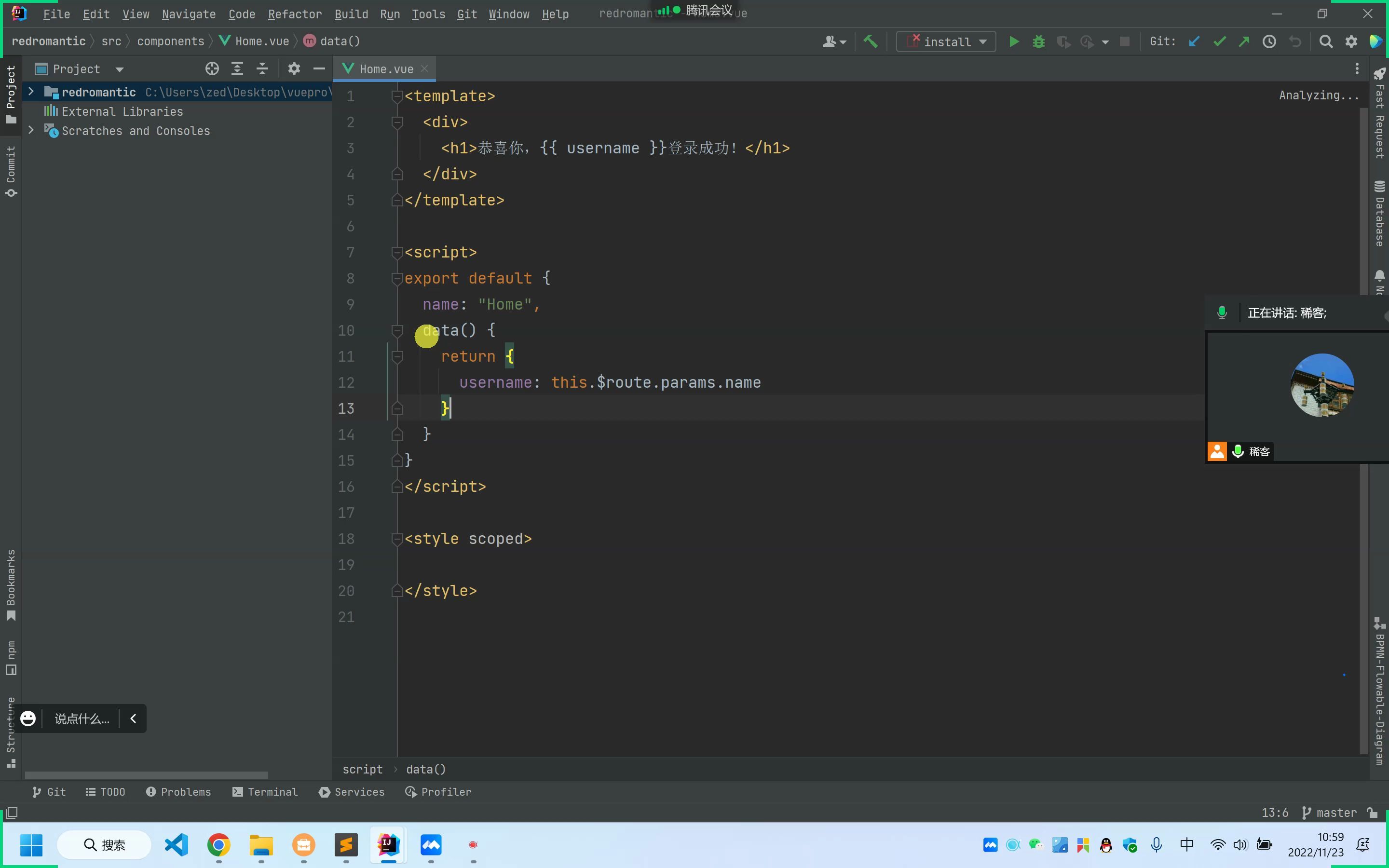Expand all in Project panel
This screenshot has height=868, width=1389.
tap(237, 69)
